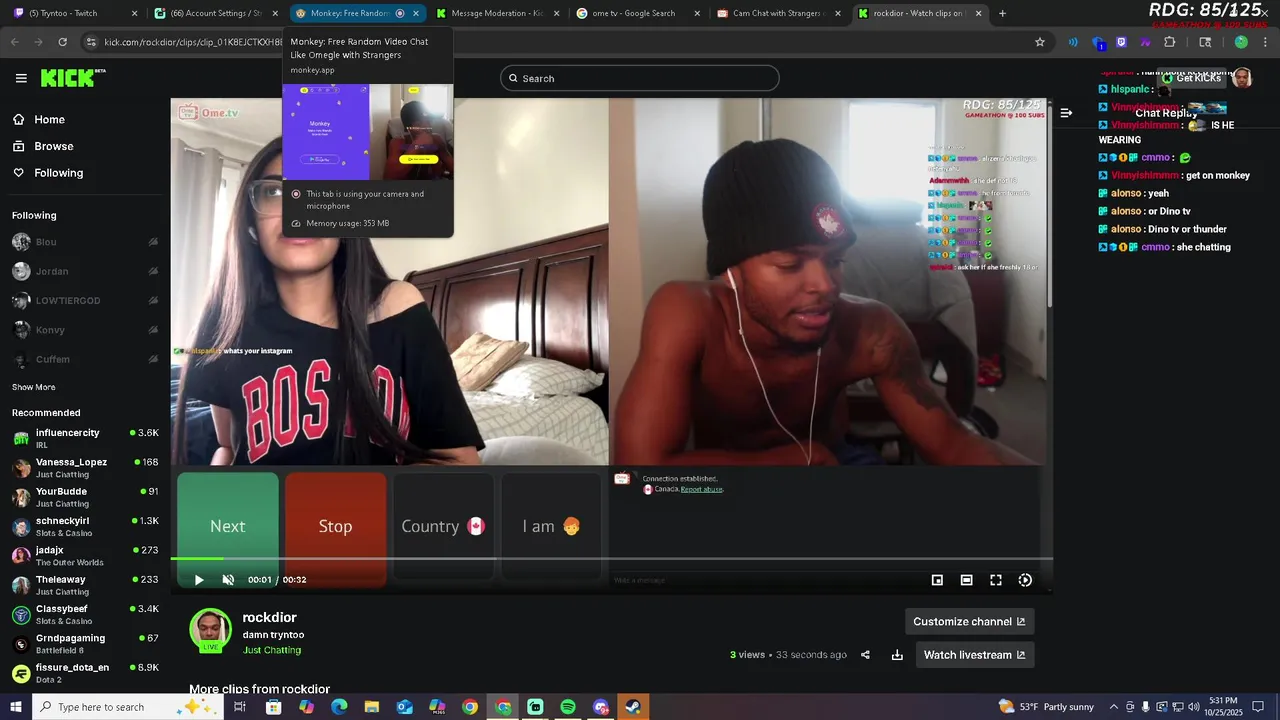Open followed channel Konvy
This screenshot has width=1280, height=720.
85,330
